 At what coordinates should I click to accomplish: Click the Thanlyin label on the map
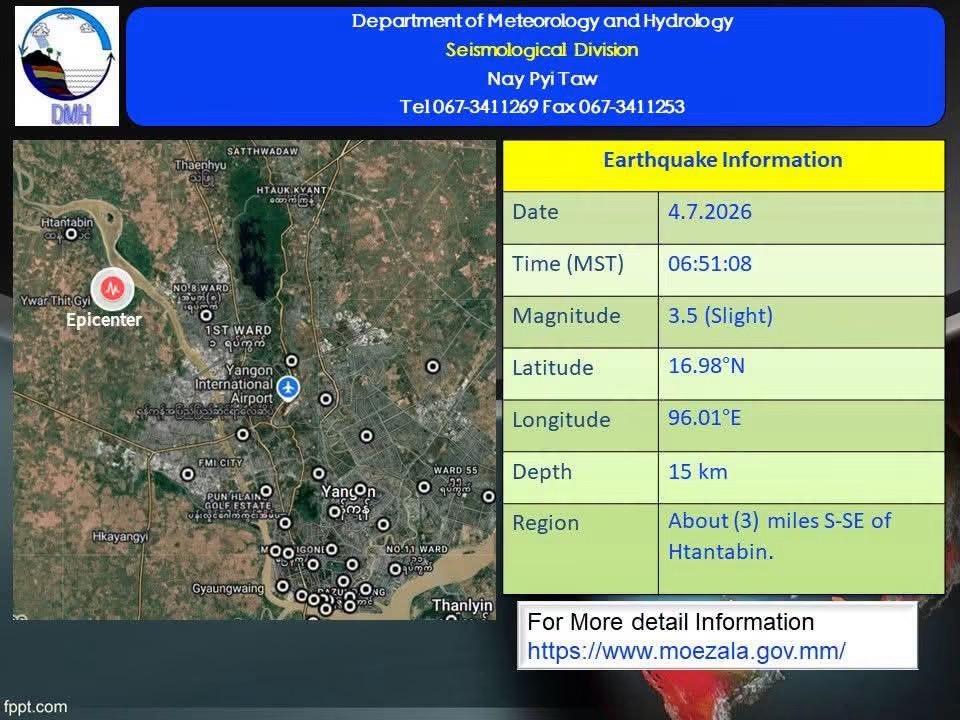pos(462,606)
